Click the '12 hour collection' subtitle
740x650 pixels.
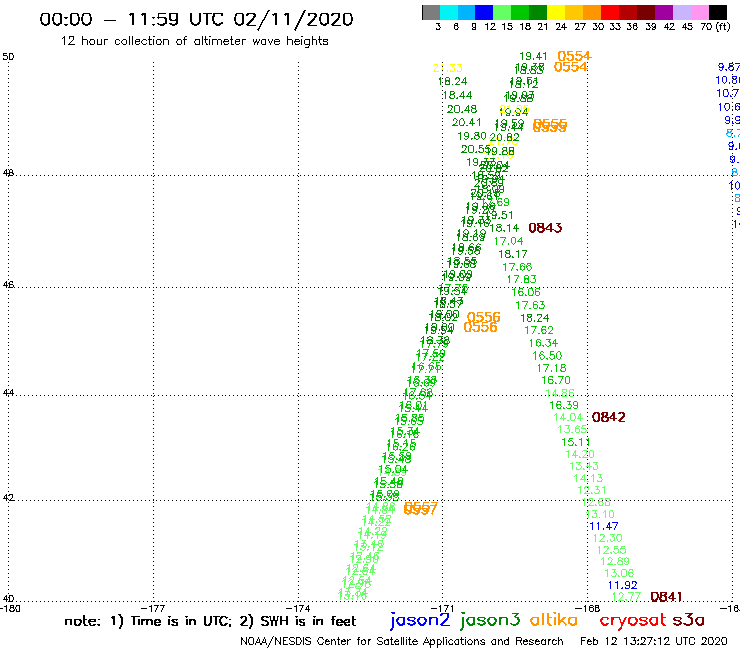tap(194, 41)
